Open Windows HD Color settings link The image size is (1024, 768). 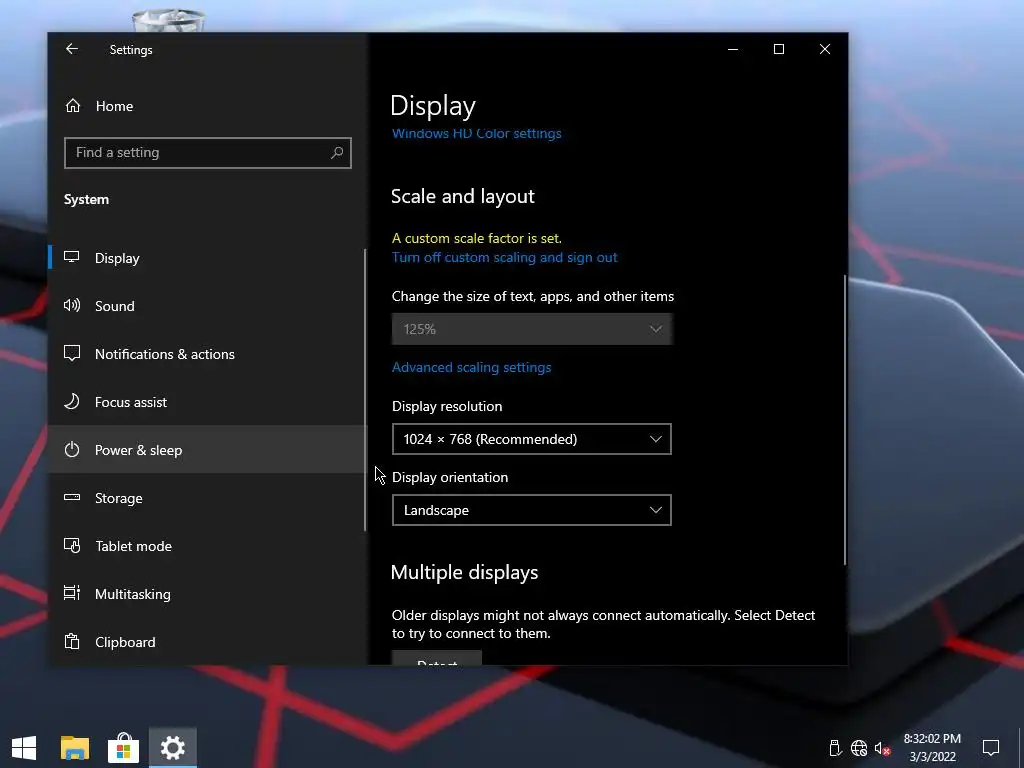pos(476,134)
